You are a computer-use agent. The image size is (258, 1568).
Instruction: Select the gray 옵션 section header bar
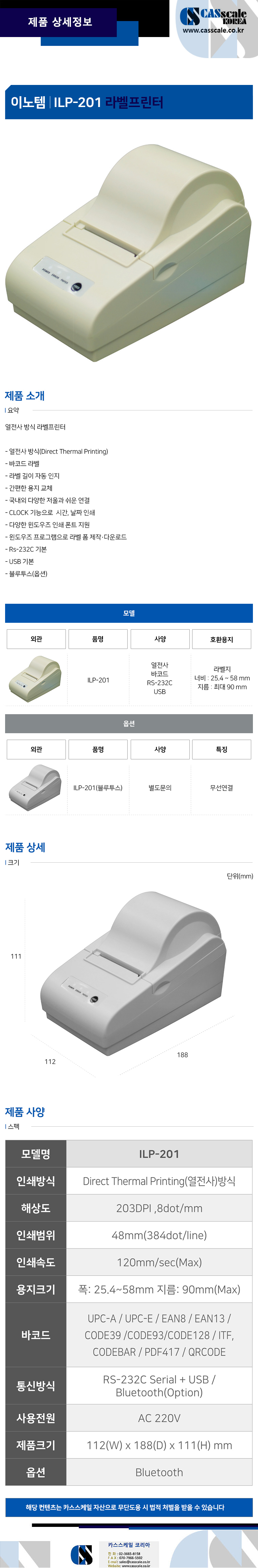(x=128, y=723)
